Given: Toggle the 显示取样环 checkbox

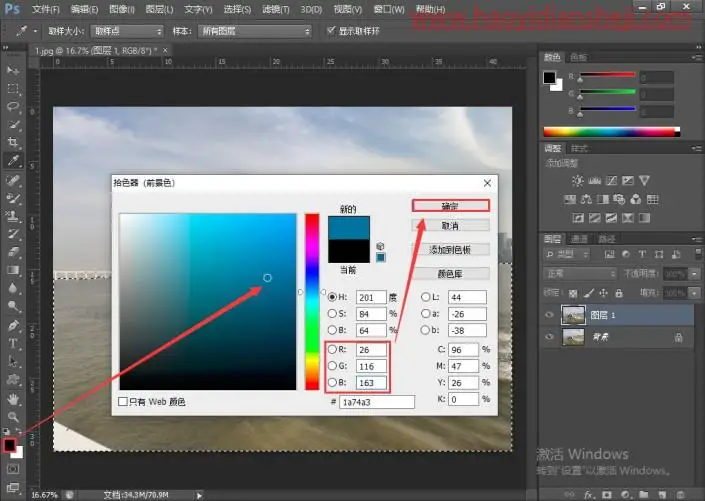Looking at the screenshot, I should 331,31.
